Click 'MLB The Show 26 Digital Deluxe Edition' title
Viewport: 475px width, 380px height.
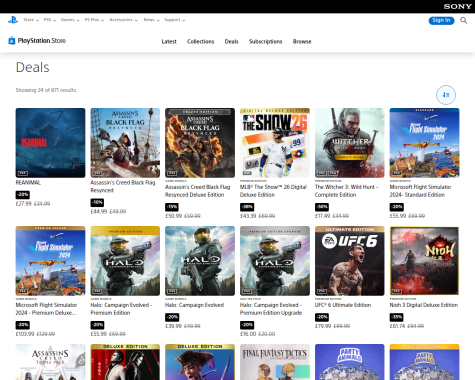coord(273,191)
